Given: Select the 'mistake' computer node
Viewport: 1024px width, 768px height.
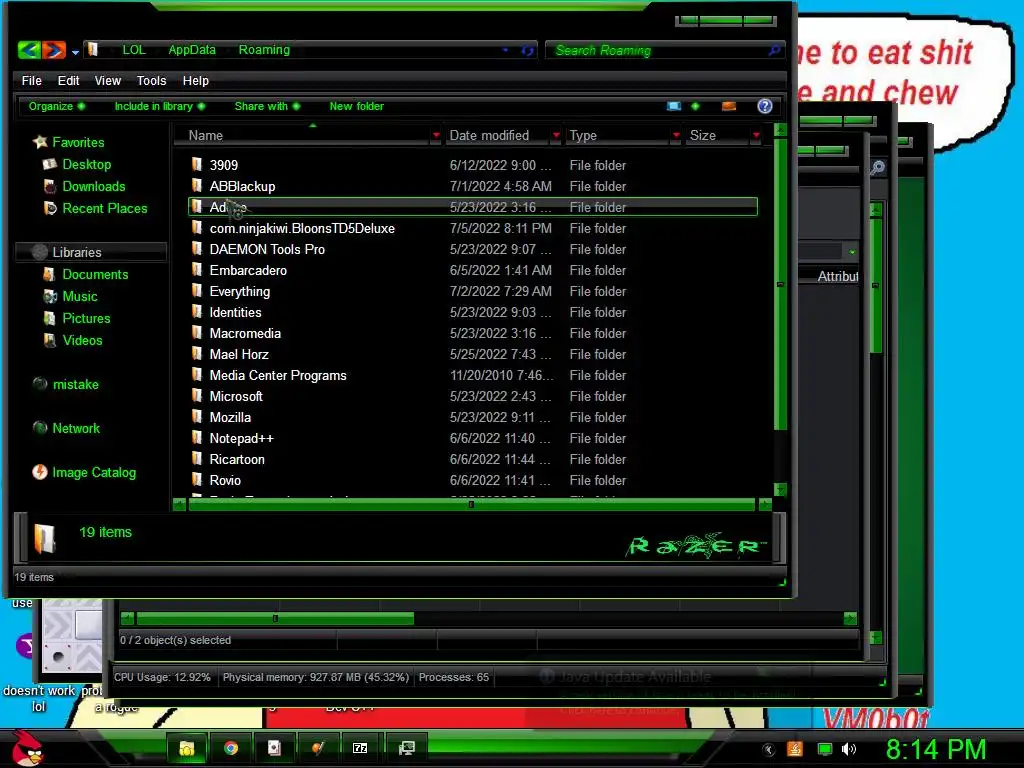Looking at the screenshot, I should (x=75, y=385).
